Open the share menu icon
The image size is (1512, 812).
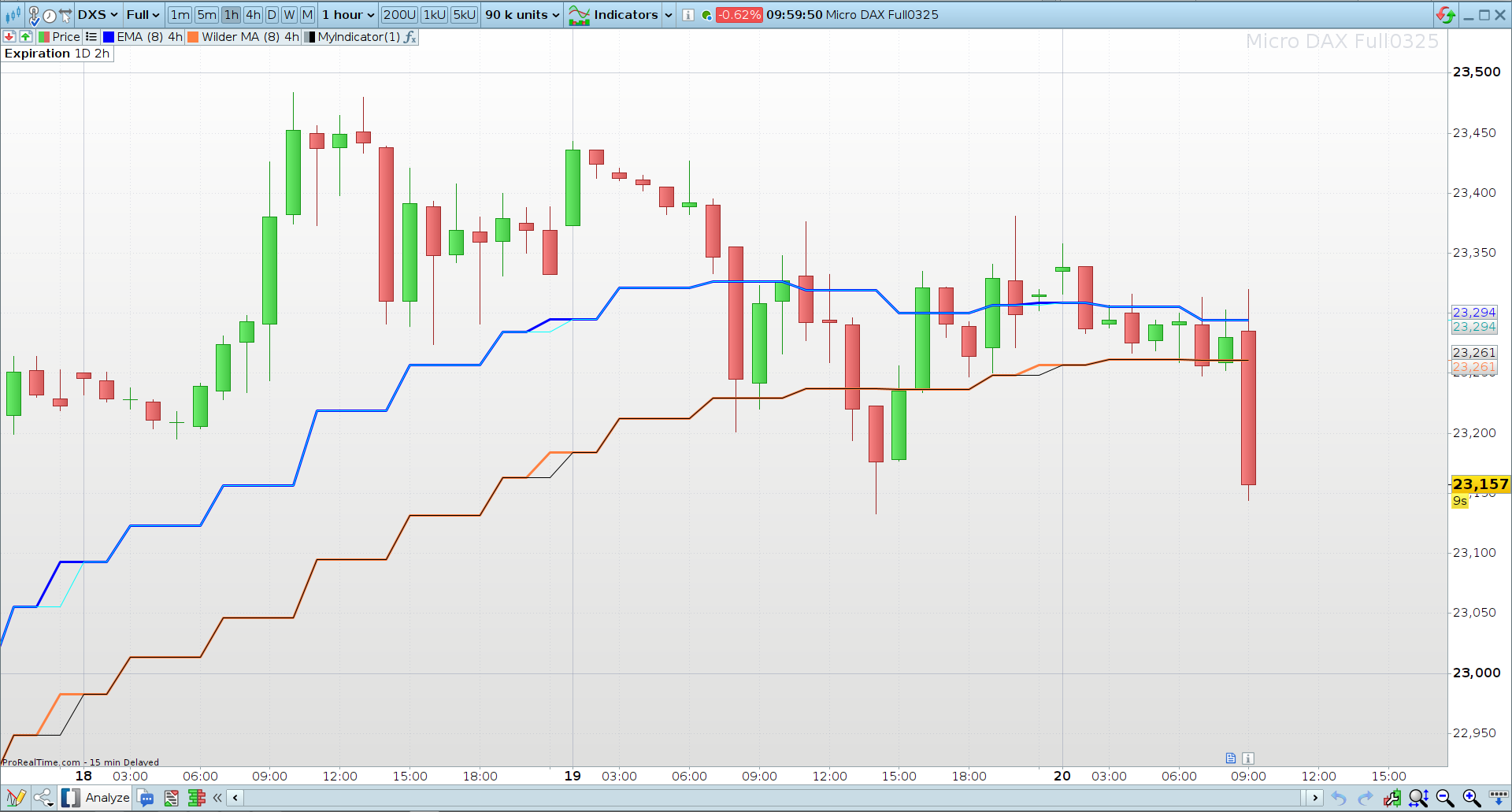43,798
